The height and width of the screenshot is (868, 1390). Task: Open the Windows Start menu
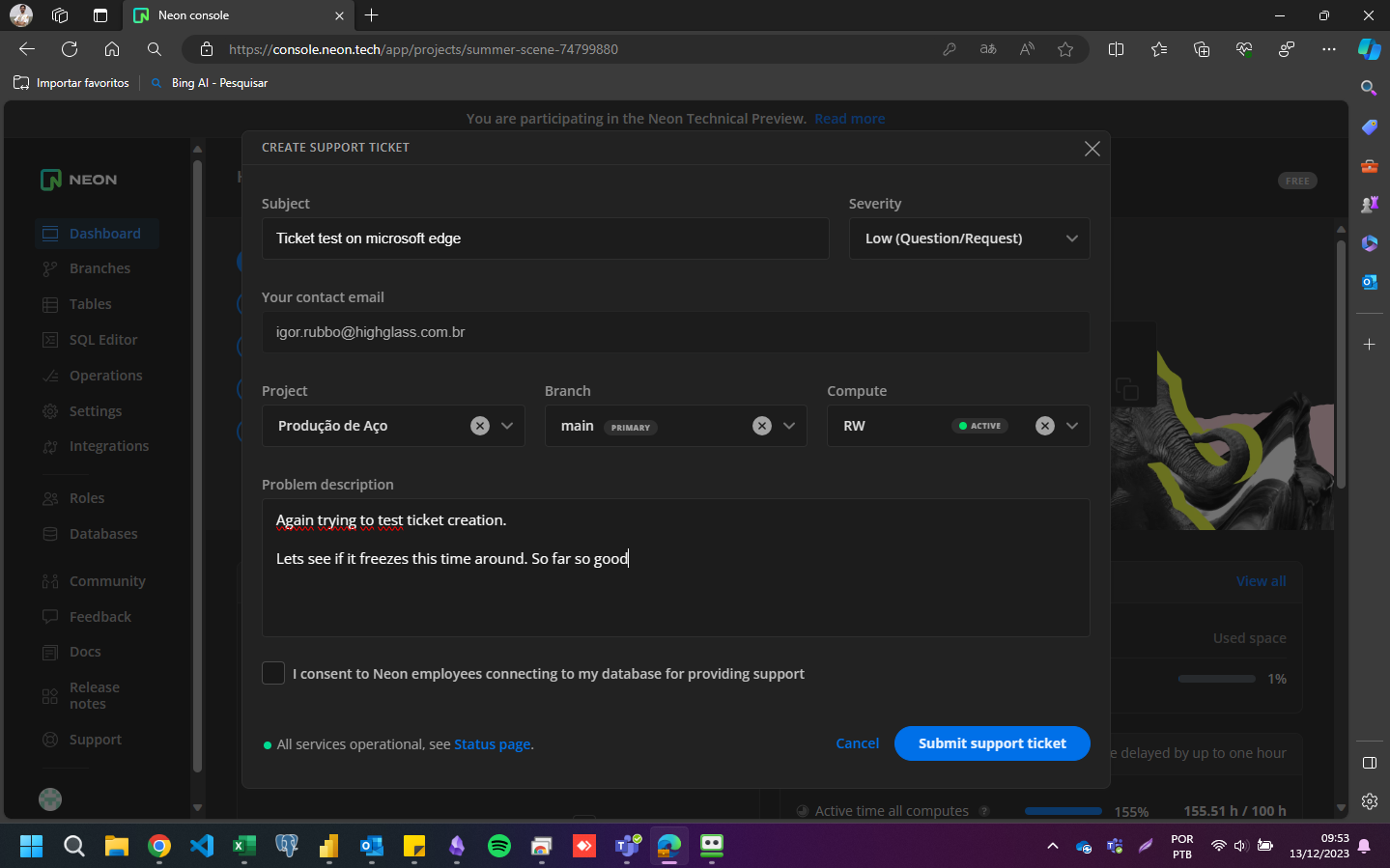pos(31,847)
